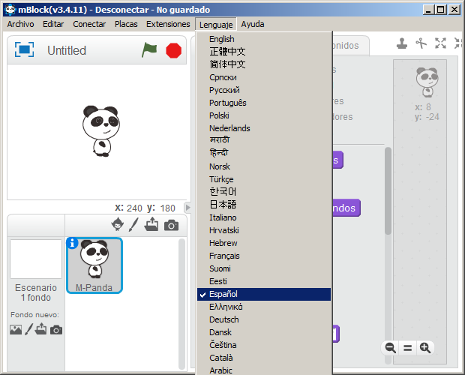The image size is (465, 375).
Task: Select Ελληνικά language
Action: coord(264,307)
